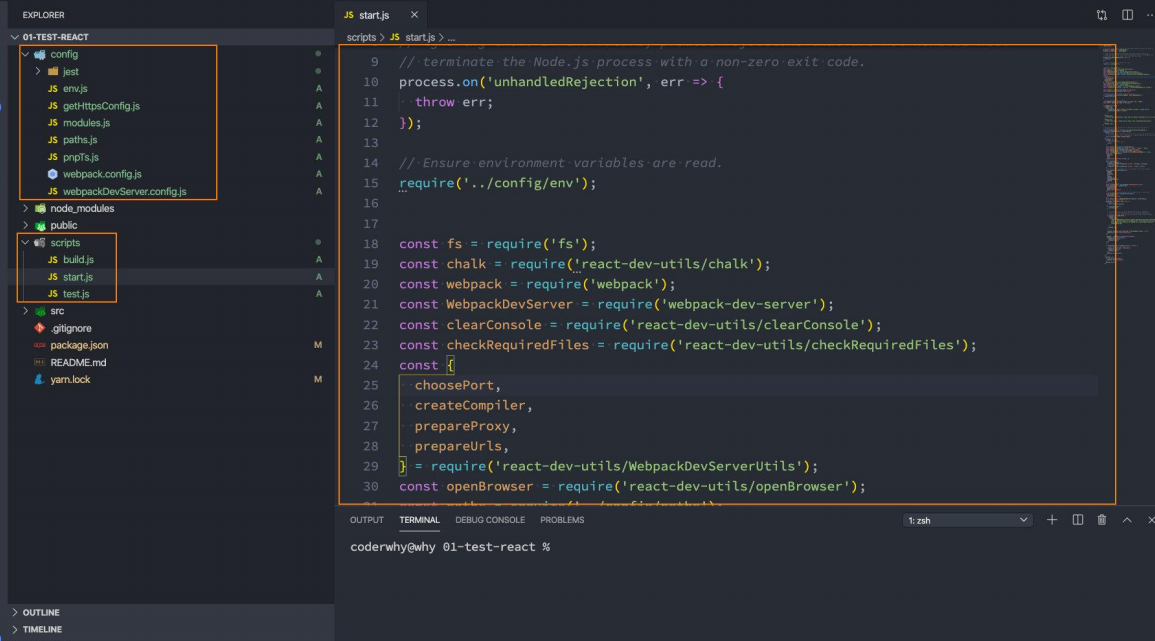Click the JS icon beside getHttpsConfig.js
Screen dimensions: 1155x641
point(52,106)
